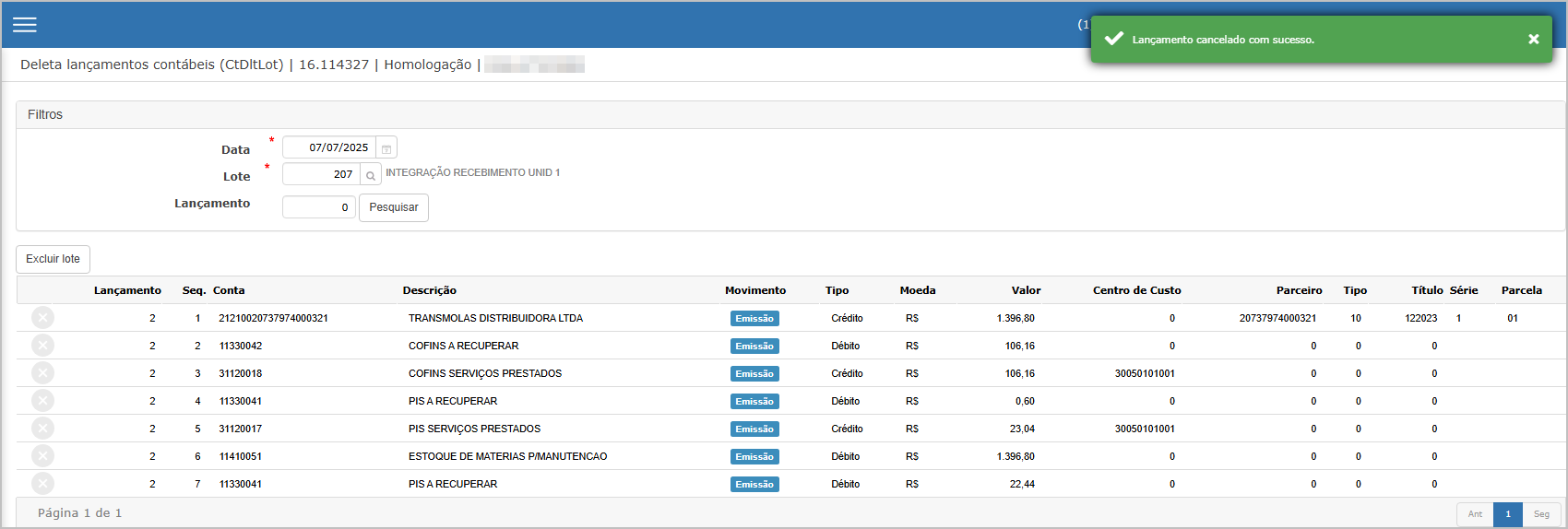The width and height of the screenshot is (1568, 529).
Task: Click the Pesquisar button
Action: coord(394,207)
